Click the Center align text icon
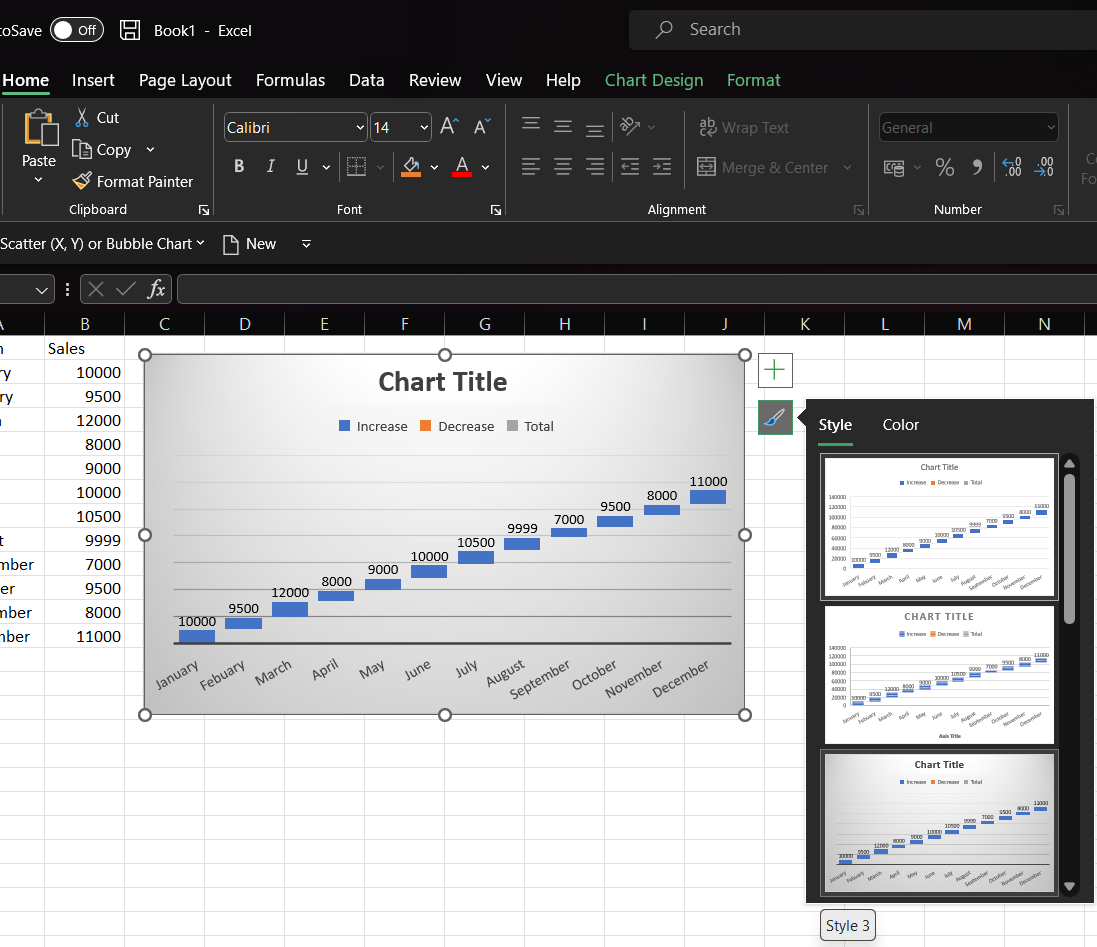The image size is (1097, 947). pos(563,167)
